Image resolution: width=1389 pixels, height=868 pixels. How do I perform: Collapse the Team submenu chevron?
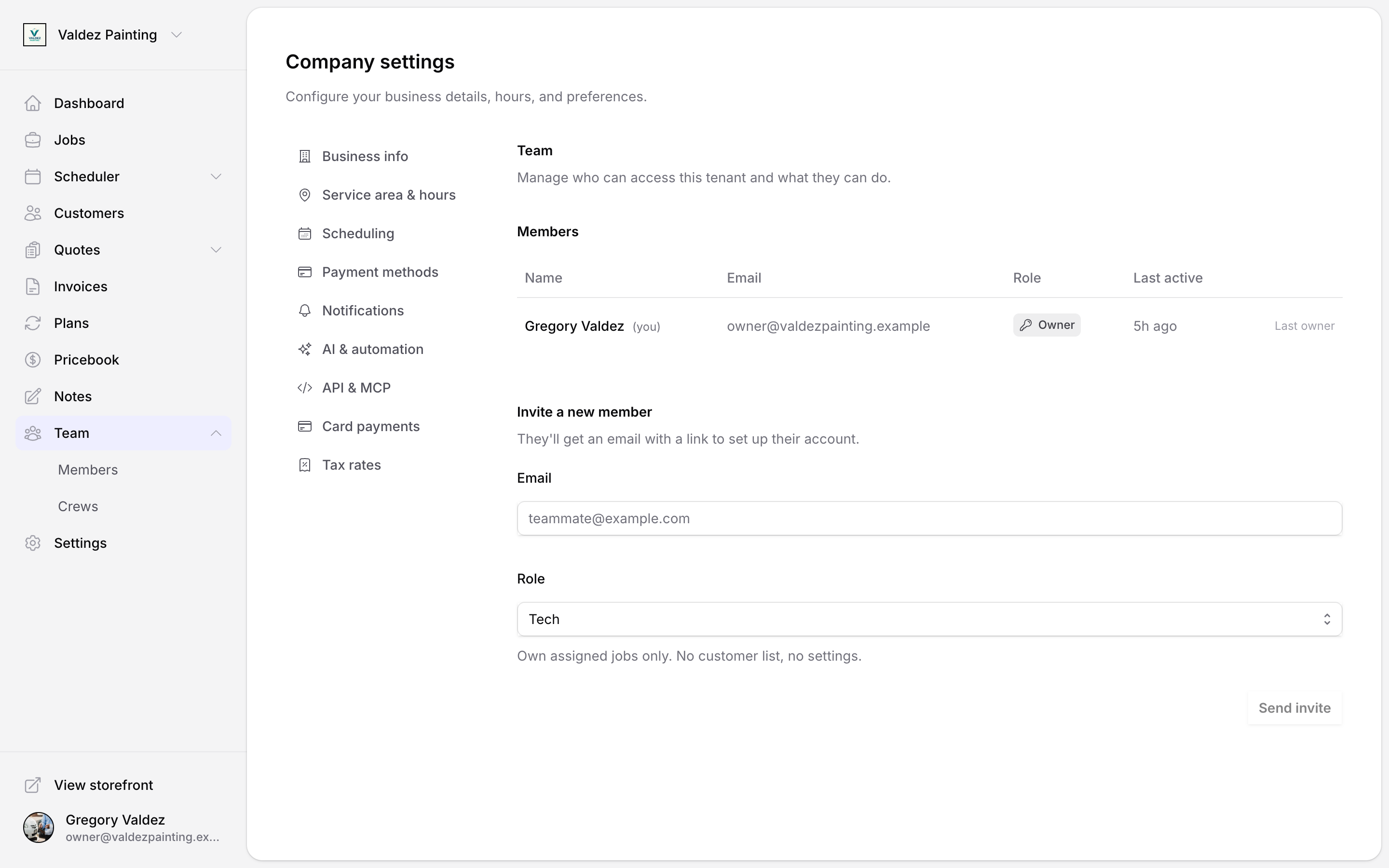(x=216, y=434)
